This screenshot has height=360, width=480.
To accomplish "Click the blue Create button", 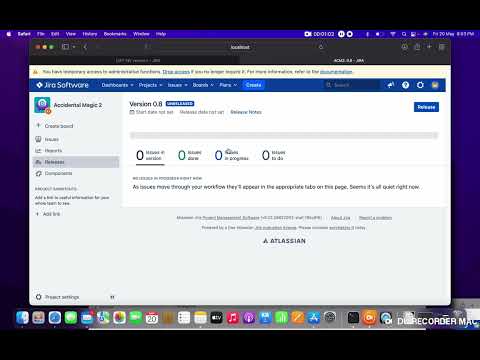I will click(x=253, y=85).
